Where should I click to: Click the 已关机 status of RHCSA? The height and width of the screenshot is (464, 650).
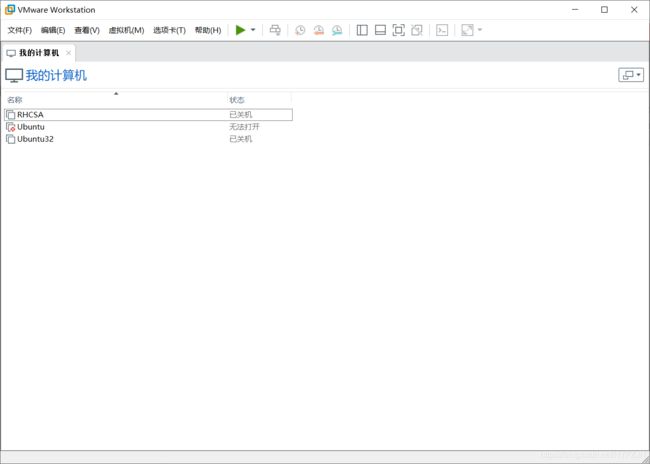(240, 115)
